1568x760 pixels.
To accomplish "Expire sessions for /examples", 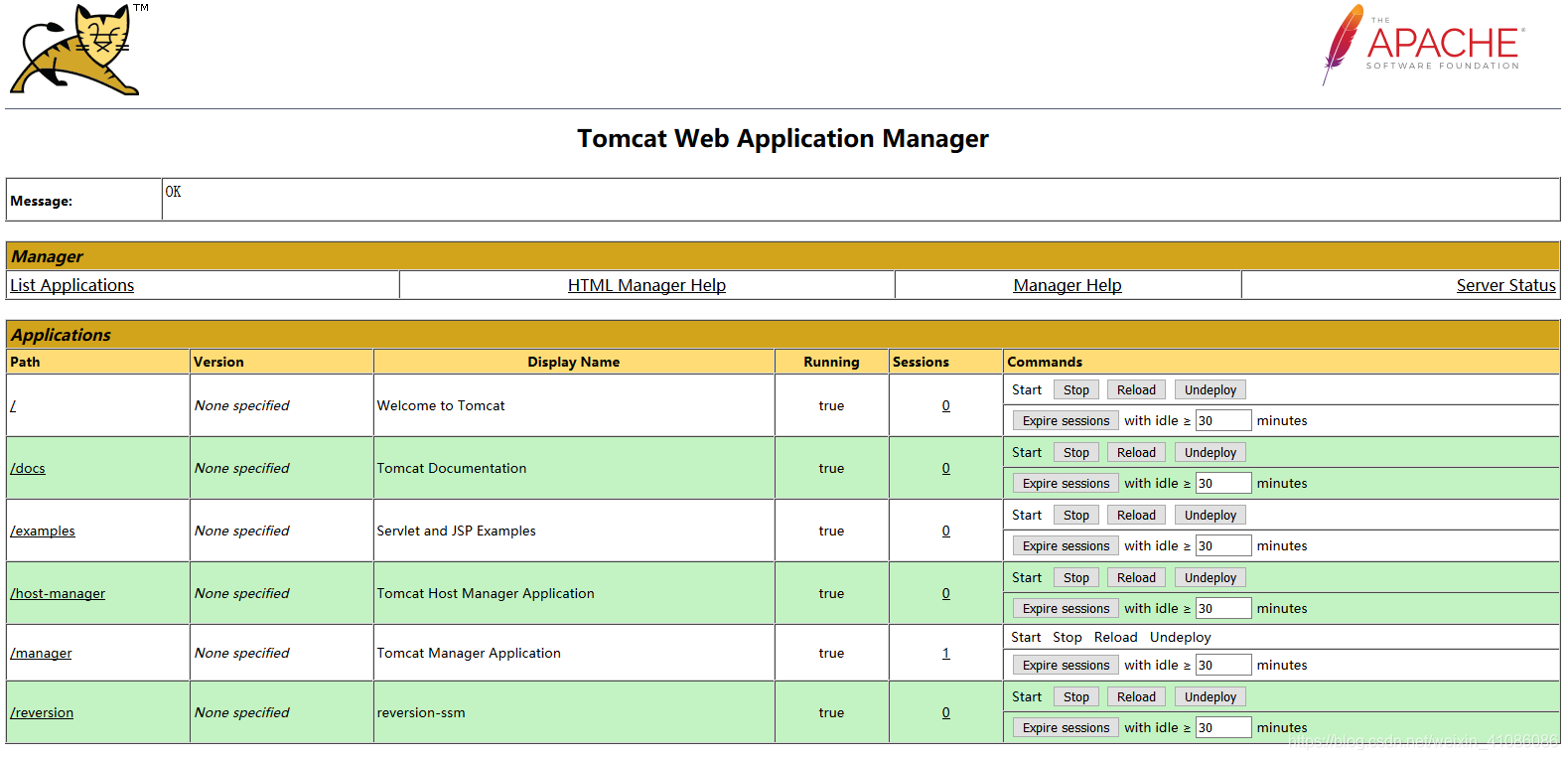I will click(1066, 546).
